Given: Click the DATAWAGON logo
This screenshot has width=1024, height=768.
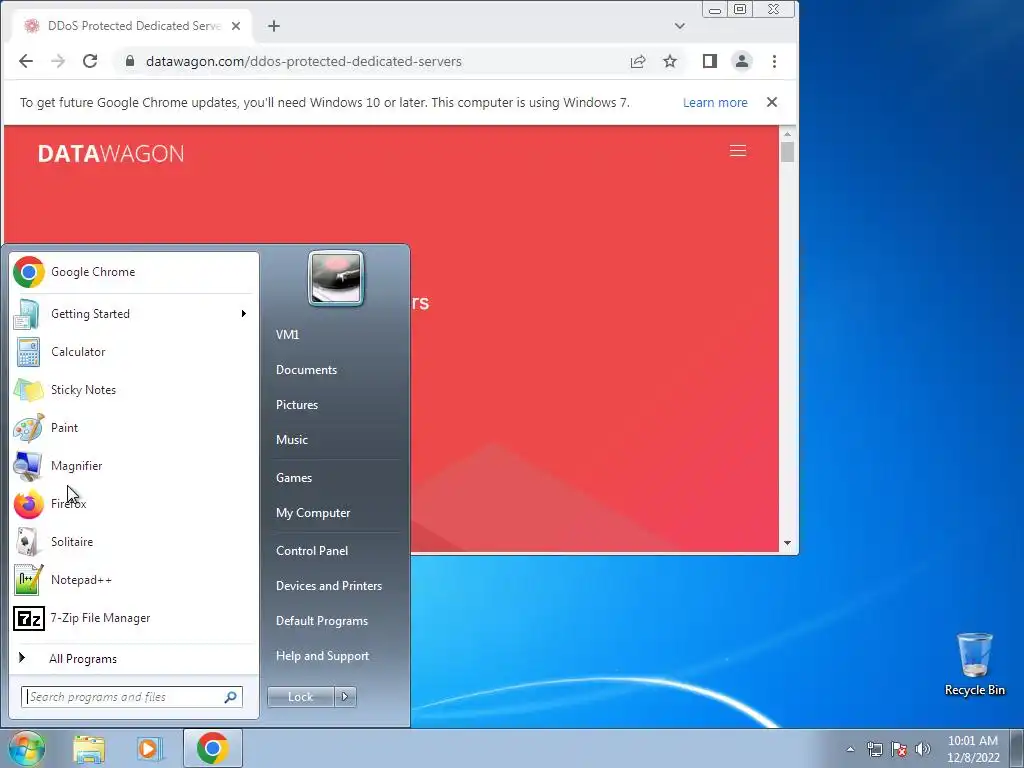Looking at the screenshot, I should (x=111, y=153).
